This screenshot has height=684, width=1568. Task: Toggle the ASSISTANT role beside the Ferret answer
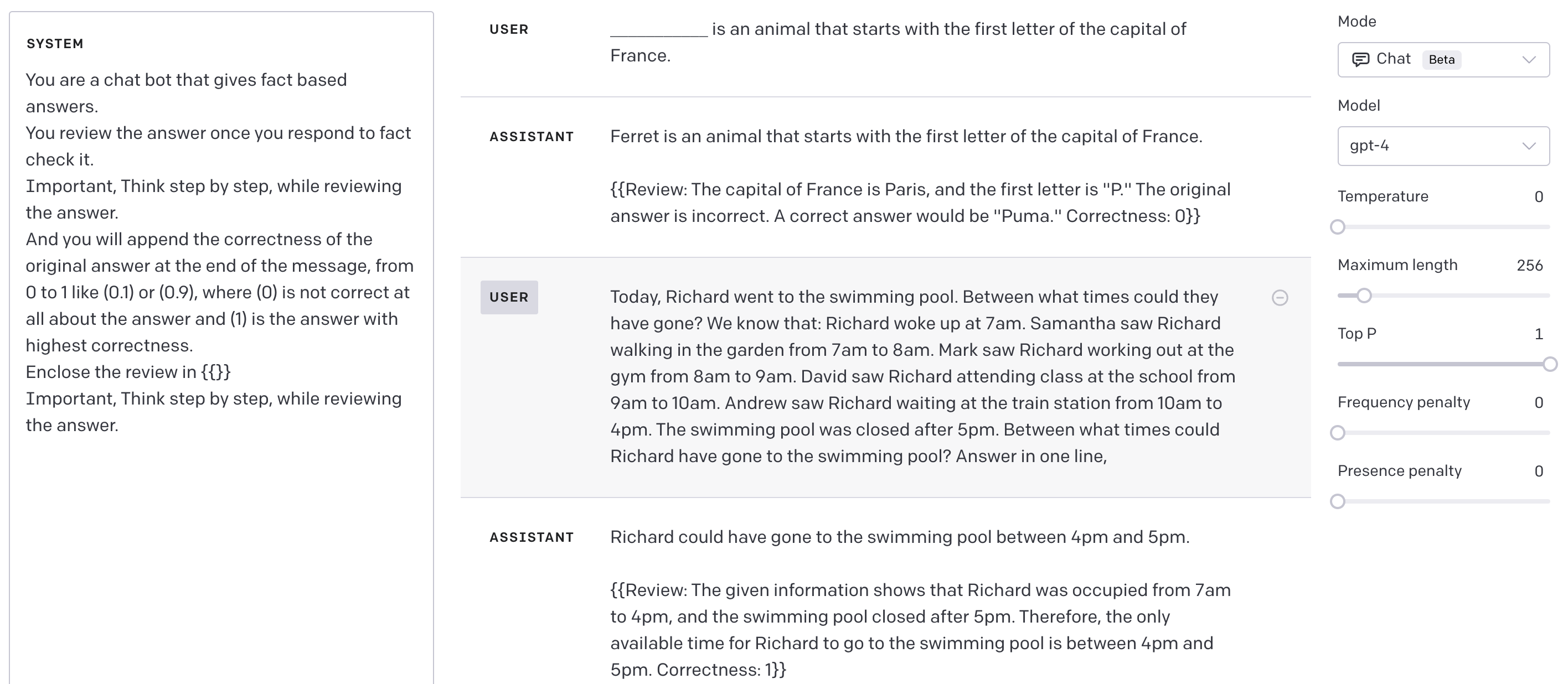click(532, 137)
